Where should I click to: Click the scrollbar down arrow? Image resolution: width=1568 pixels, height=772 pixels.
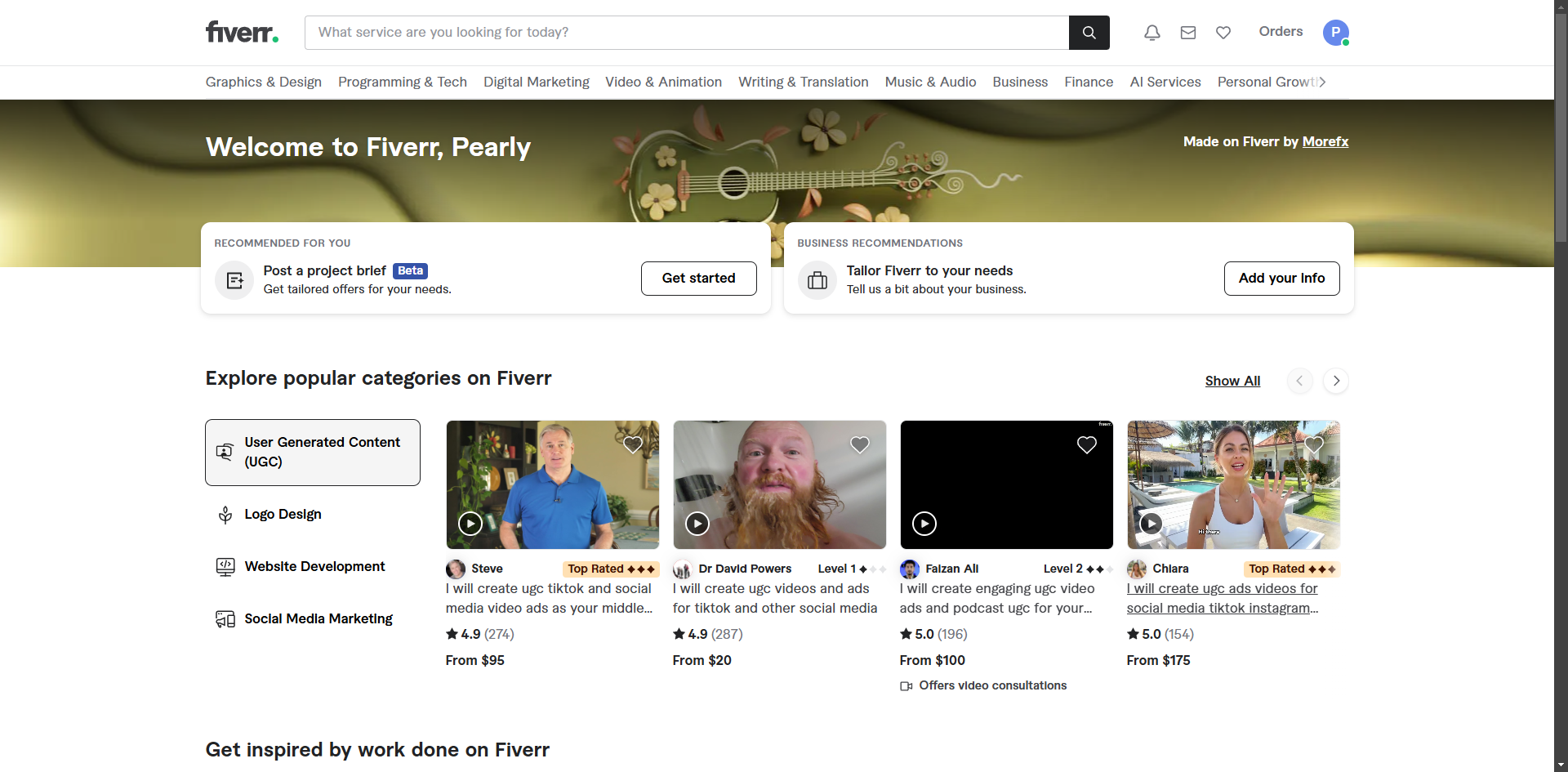(1561, 765)
